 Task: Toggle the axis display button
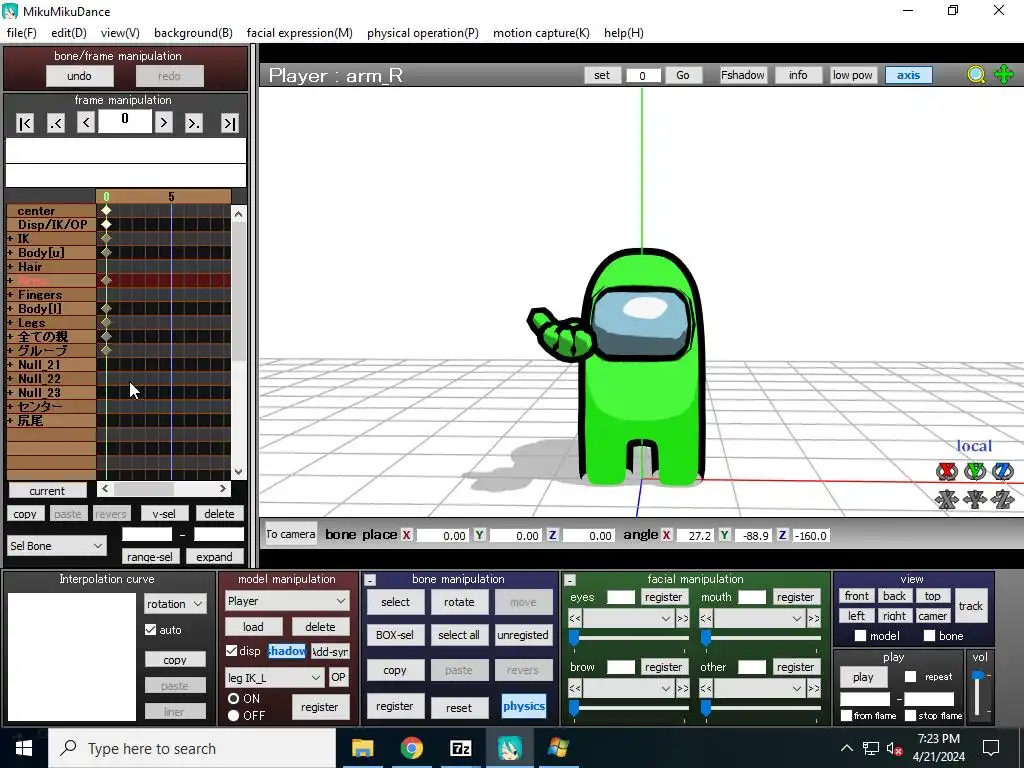[908, 75]
